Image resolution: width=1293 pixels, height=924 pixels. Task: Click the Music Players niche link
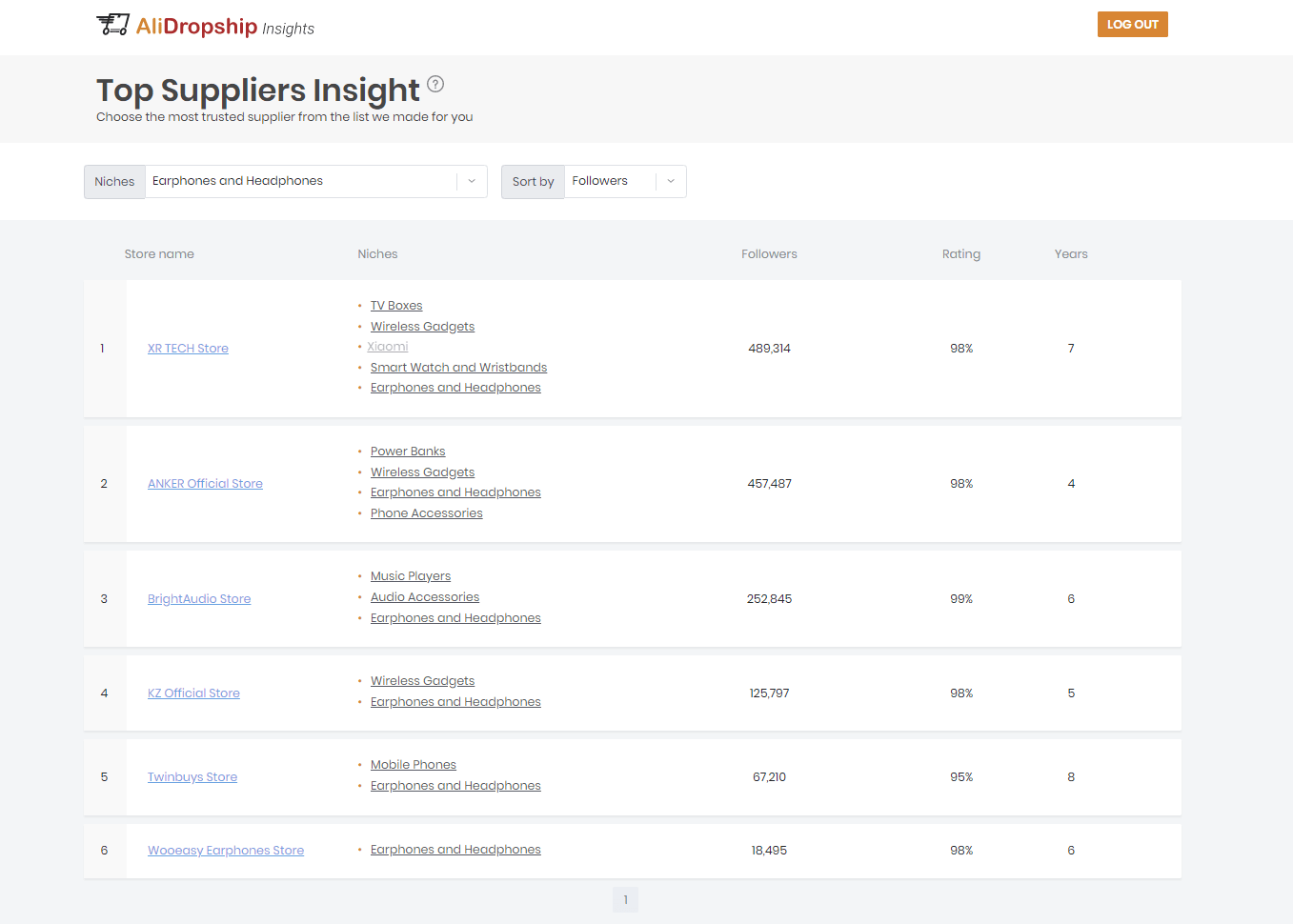[x=411, y=575]
